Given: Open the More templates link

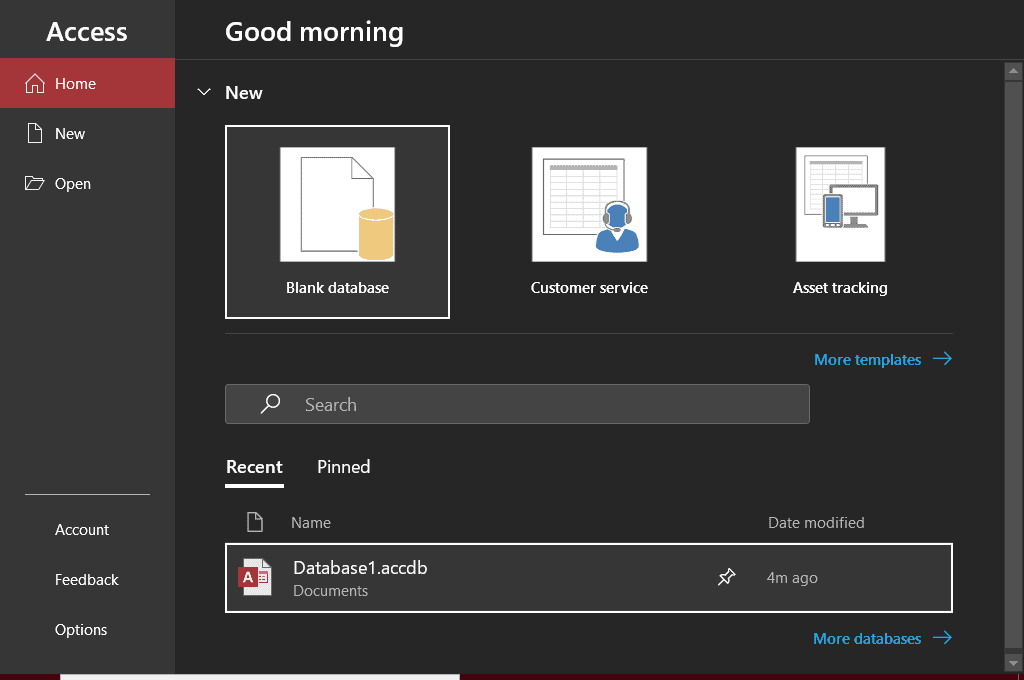Looking at the screenshot, I should (x=882, y=359).
